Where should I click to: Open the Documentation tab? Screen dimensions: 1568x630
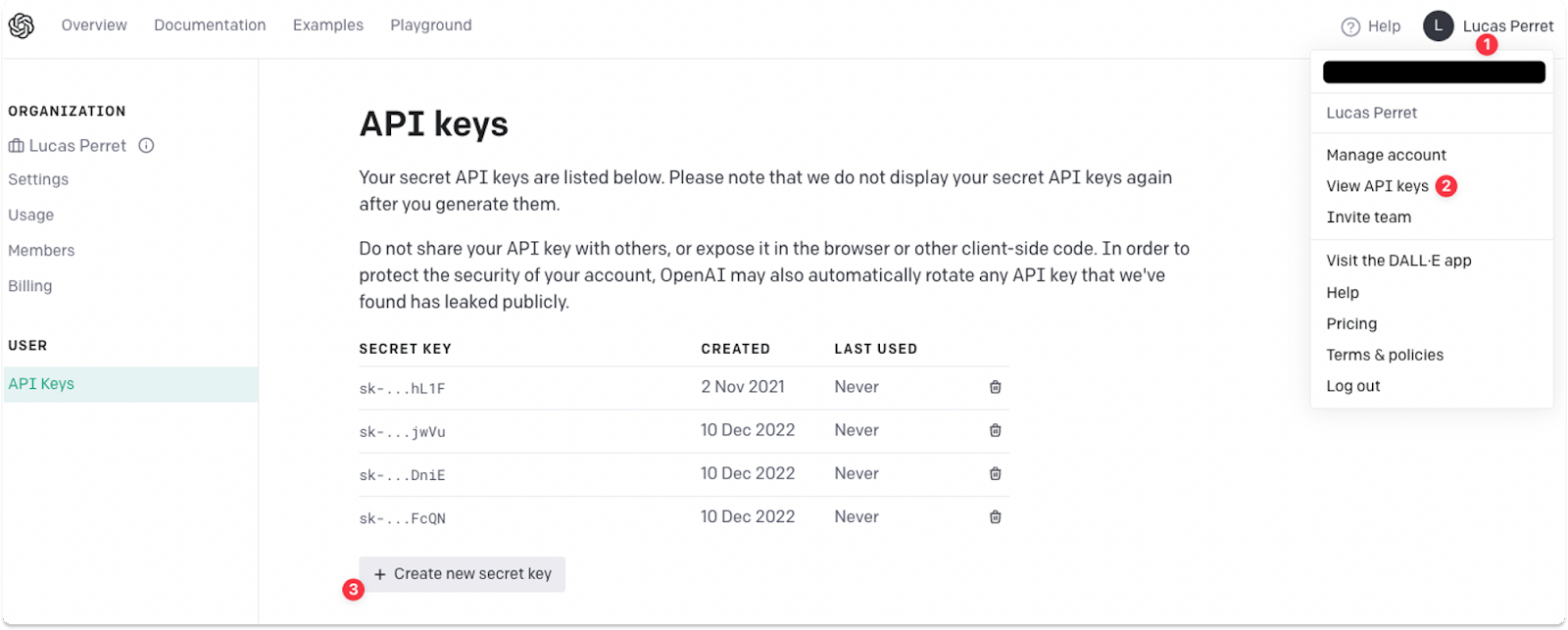coord(210,25)
